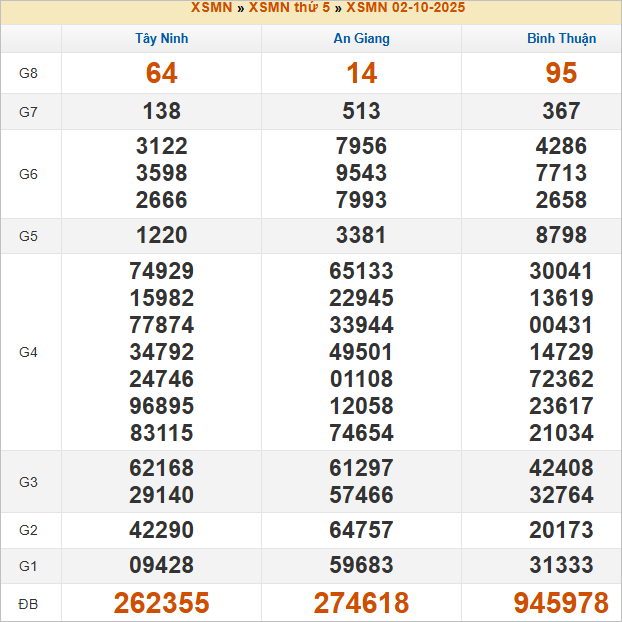Click the first XSMN breadcrumb link
The image size is (622, 622).
click(211, 8)
